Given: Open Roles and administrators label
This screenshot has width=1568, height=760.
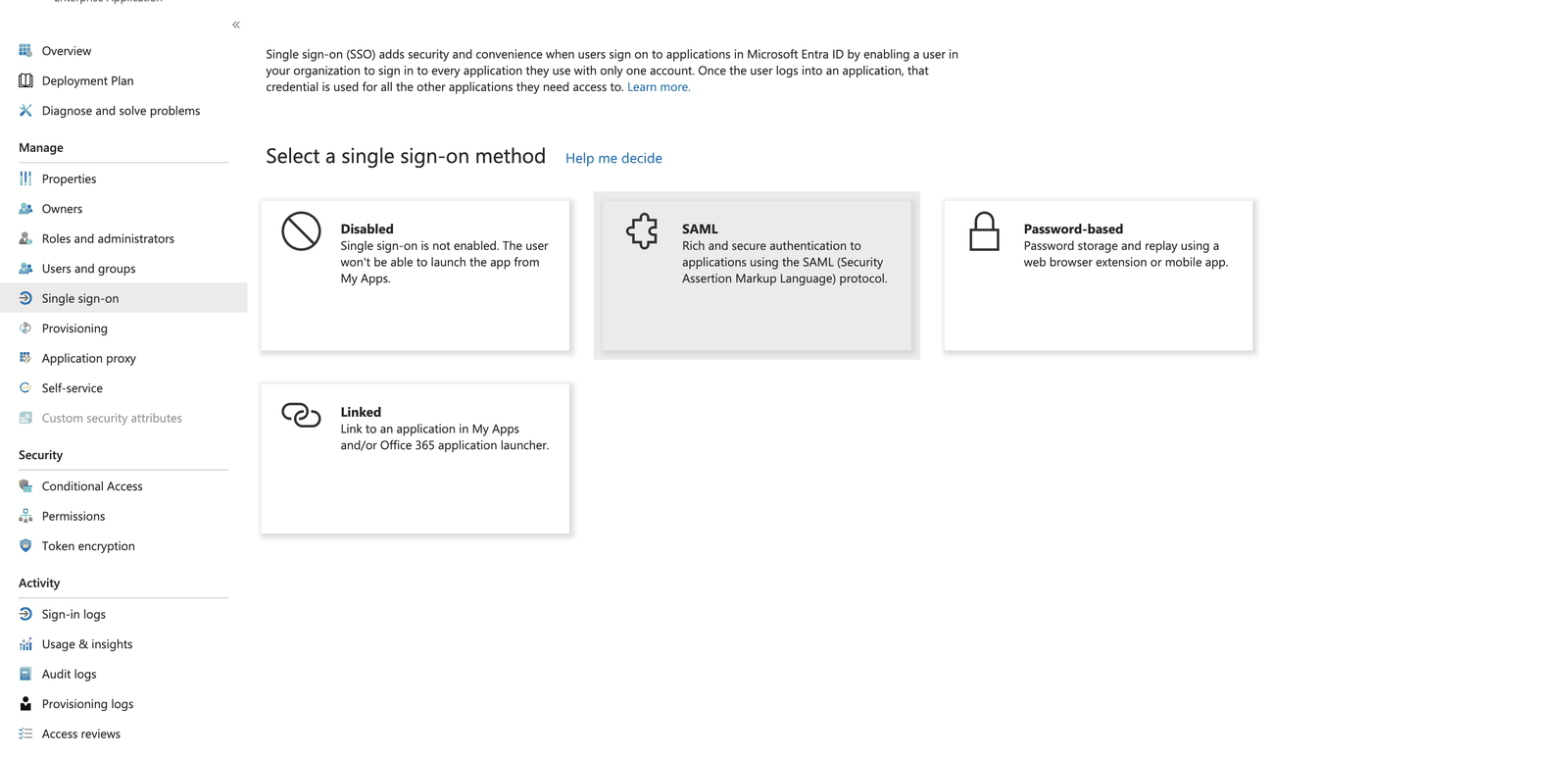Looking at the screenshot, I should [108, 239].
